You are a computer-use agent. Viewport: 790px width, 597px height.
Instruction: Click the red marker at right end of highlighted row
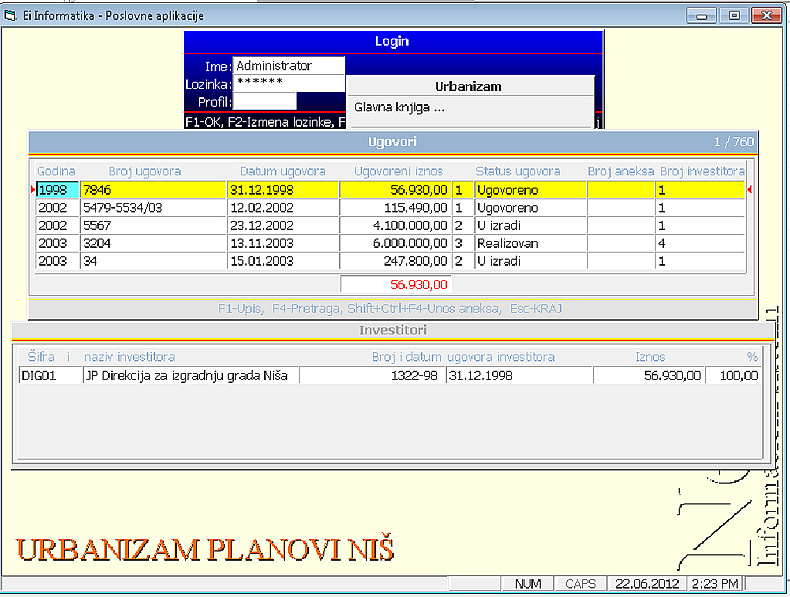click(x=750, y=189)
